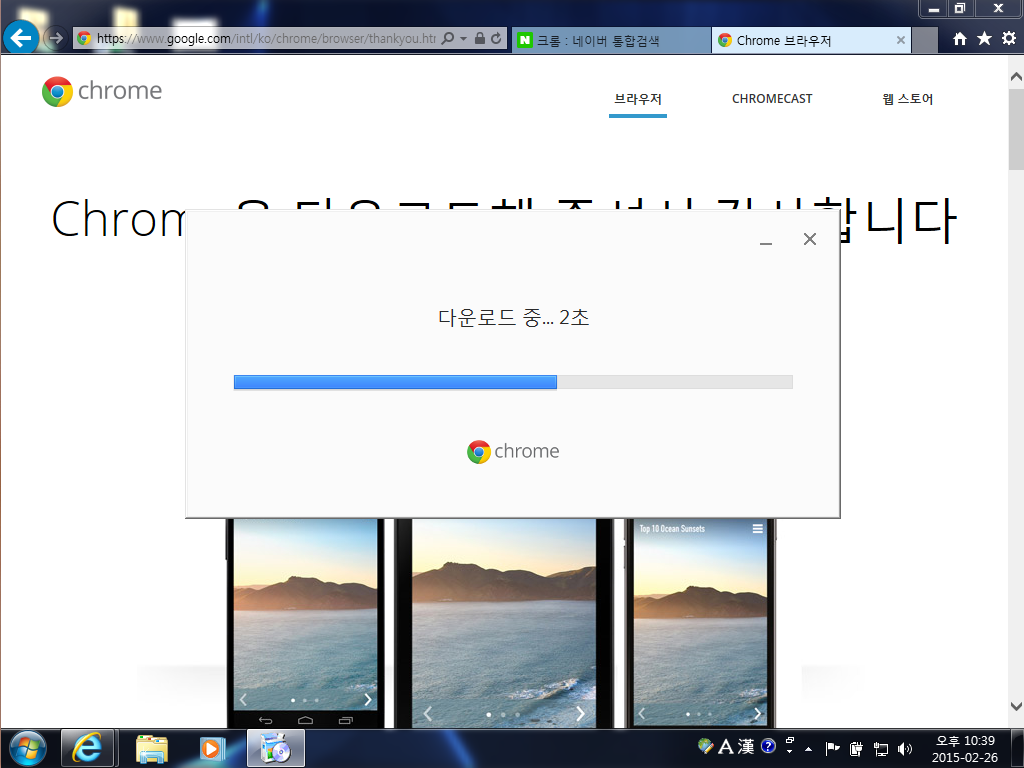Click the chrome logo in the installer dialog
Image resolution: width=1024 pixels, height=768 pixels.
pos(513,451)
